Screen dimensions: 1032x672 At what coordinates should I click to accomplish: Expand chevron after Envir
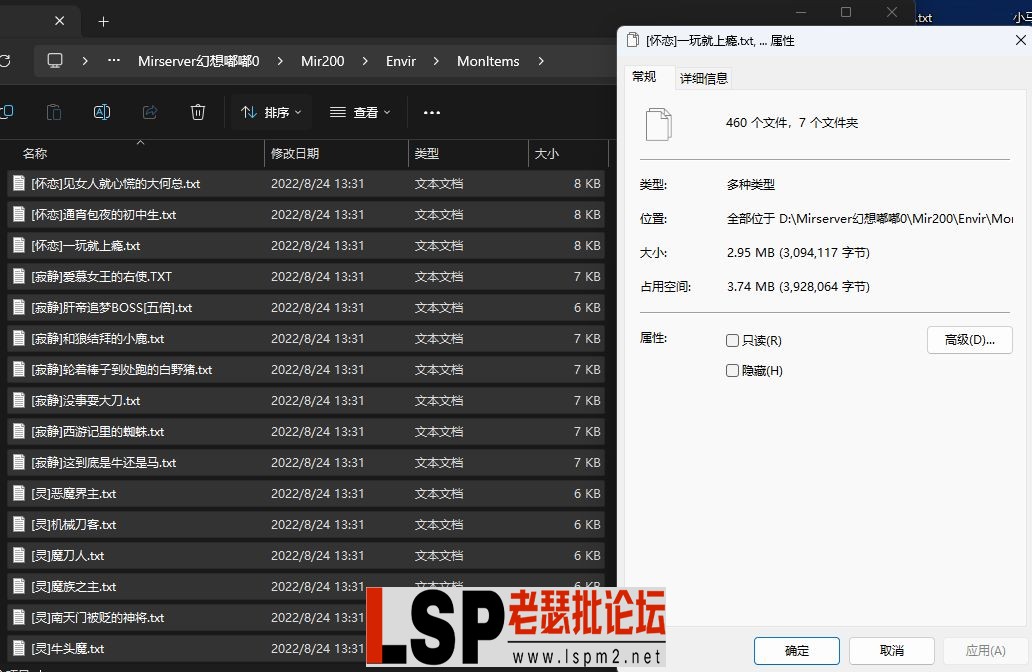[x=436, y=61]
